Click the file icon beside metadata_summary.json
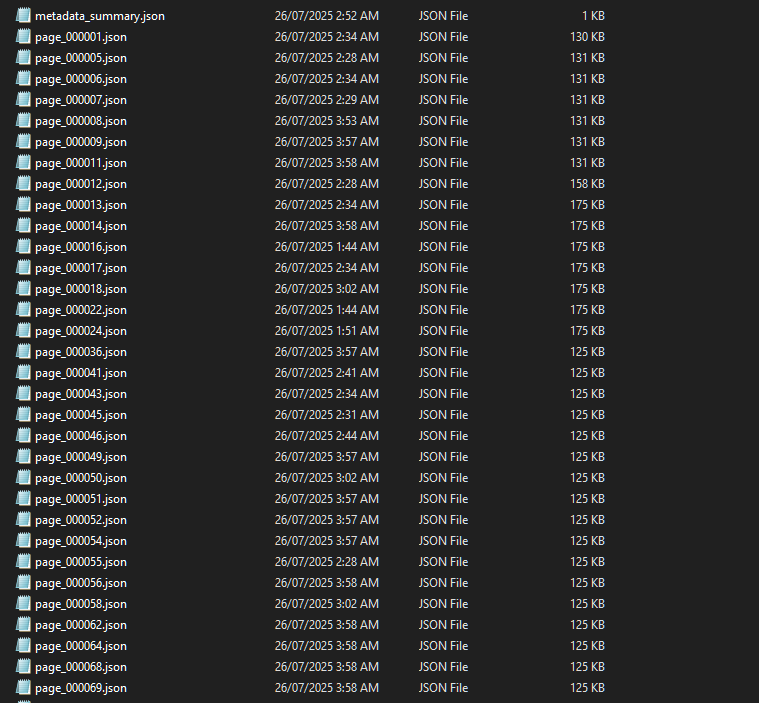This screenshot has height=703, width=759. [23, 15]
